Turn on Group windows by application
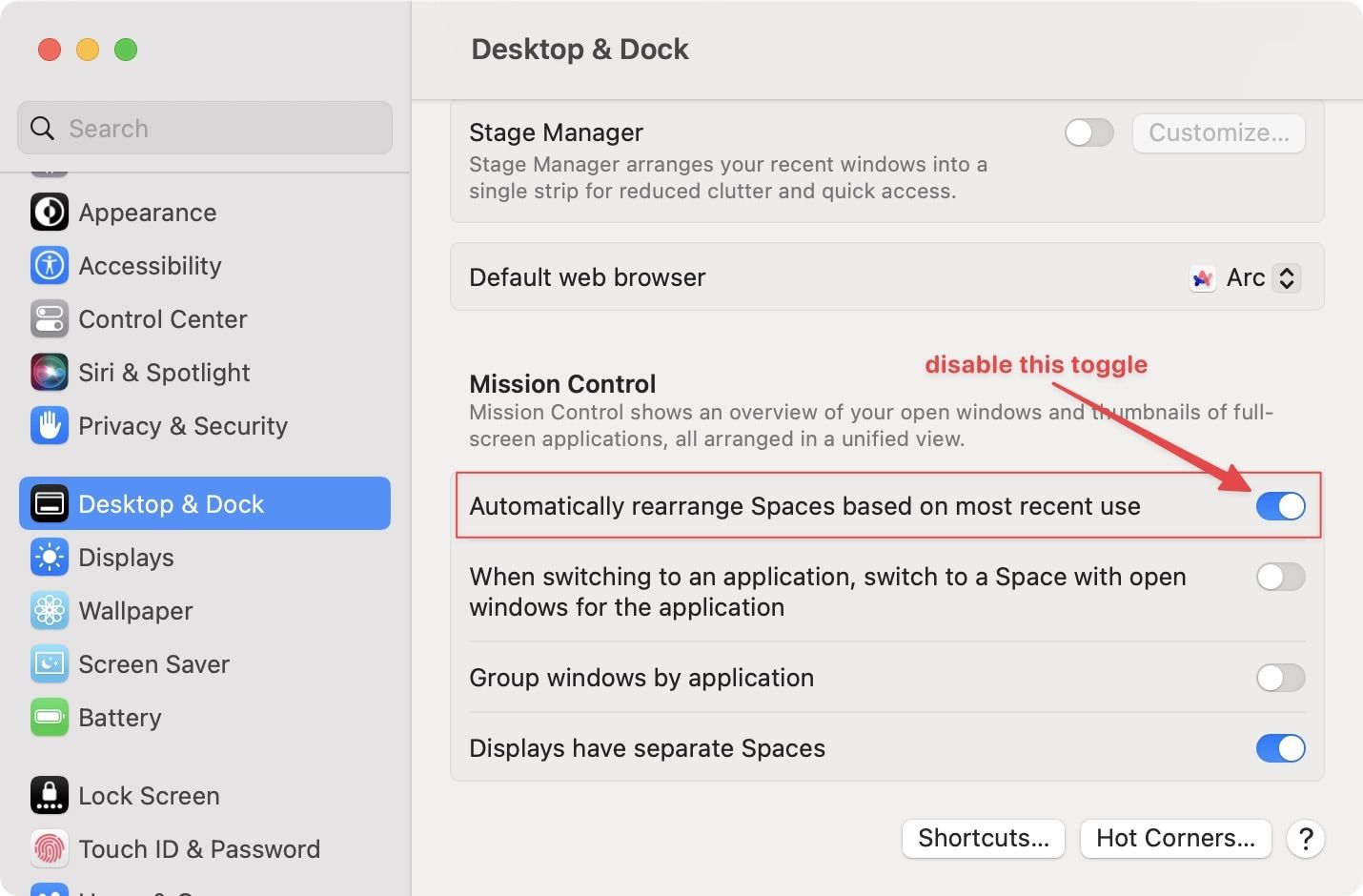 (x=1280, y=678)
